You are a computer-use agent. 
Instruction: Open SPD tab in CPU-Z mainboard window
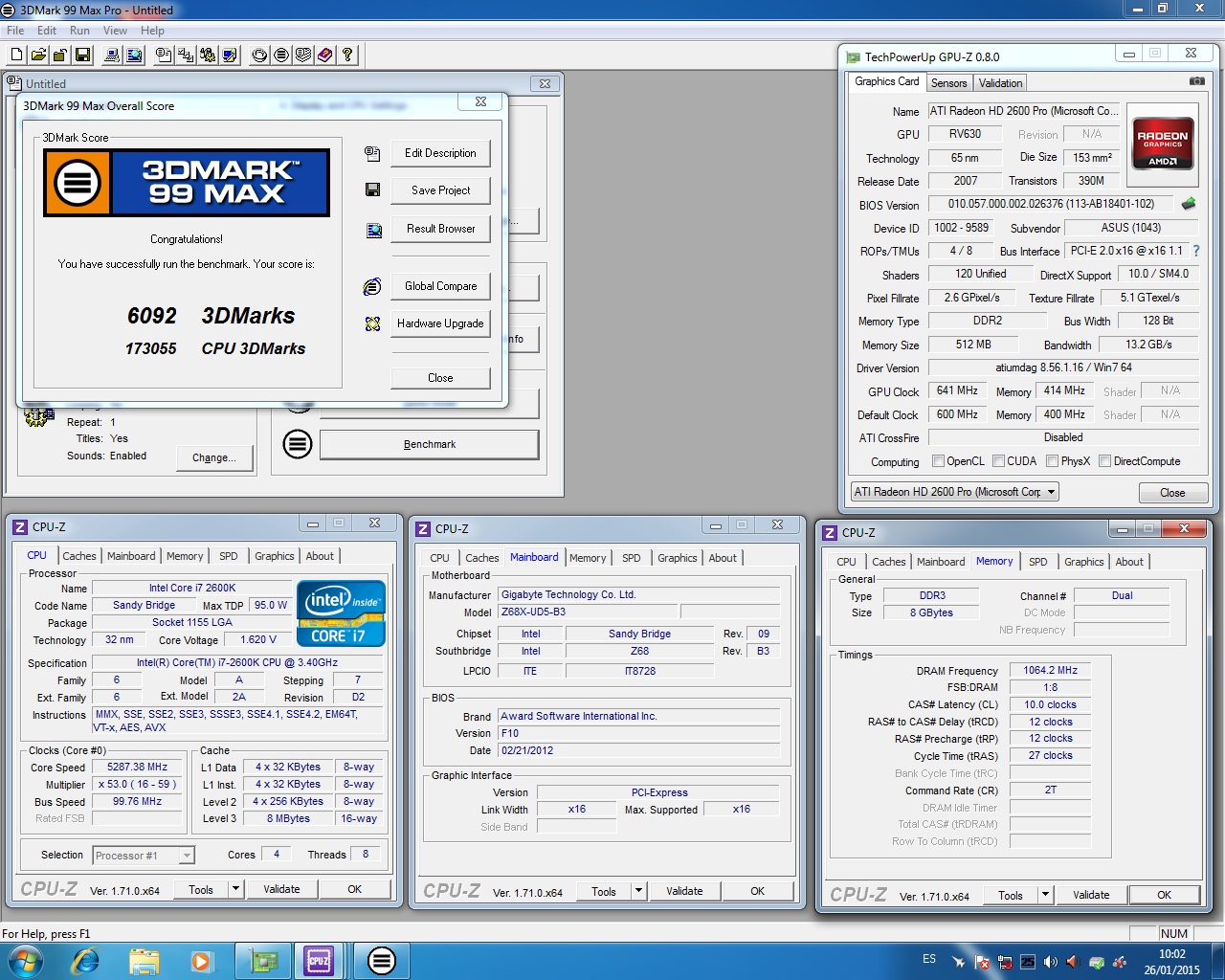(632, 558)
